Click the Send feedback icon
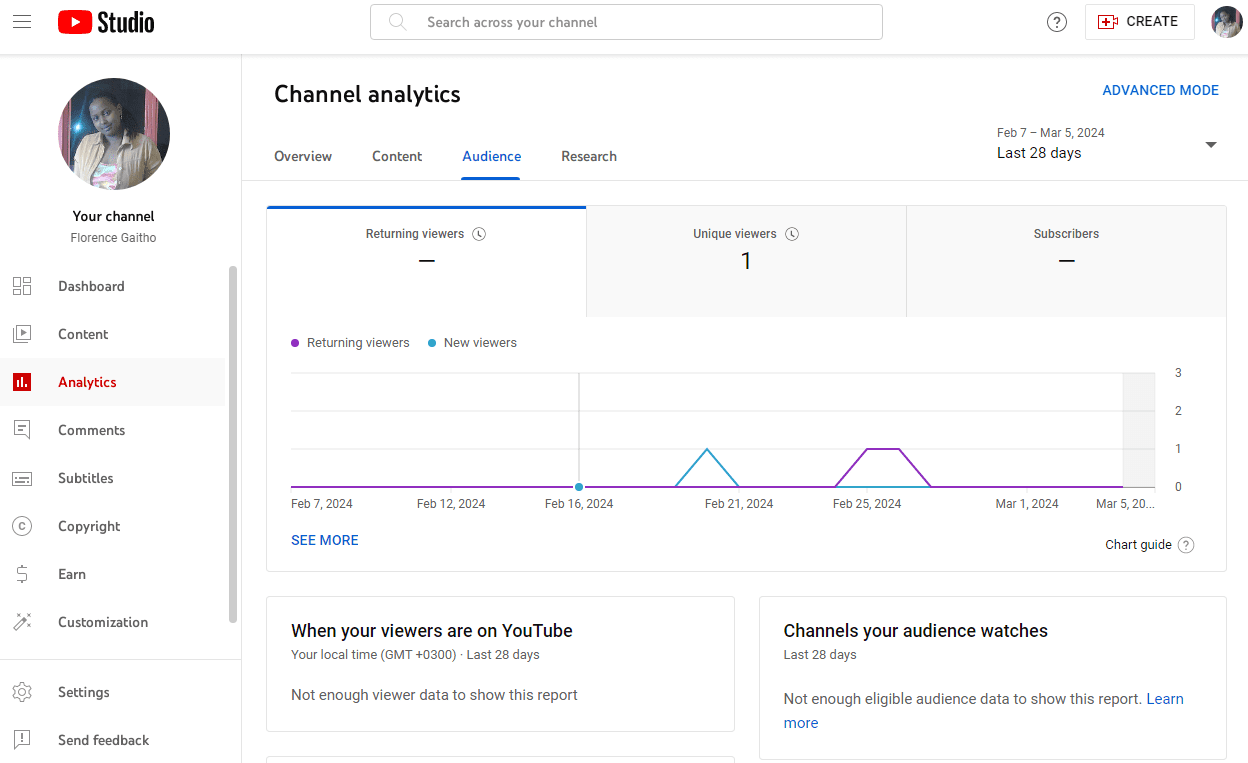This screenshot has width=1248, height=763. 22,740
